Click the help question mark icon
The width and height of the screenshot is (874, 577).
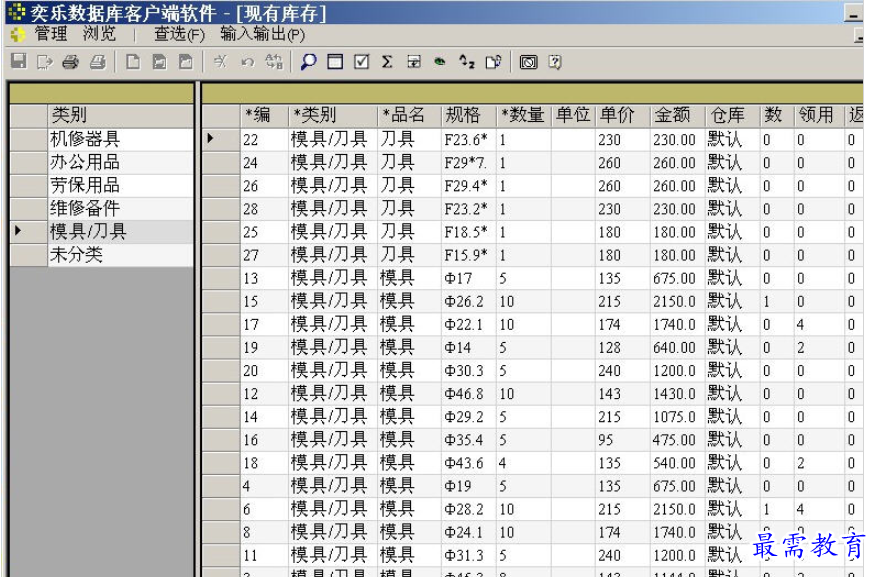(554, 62)
